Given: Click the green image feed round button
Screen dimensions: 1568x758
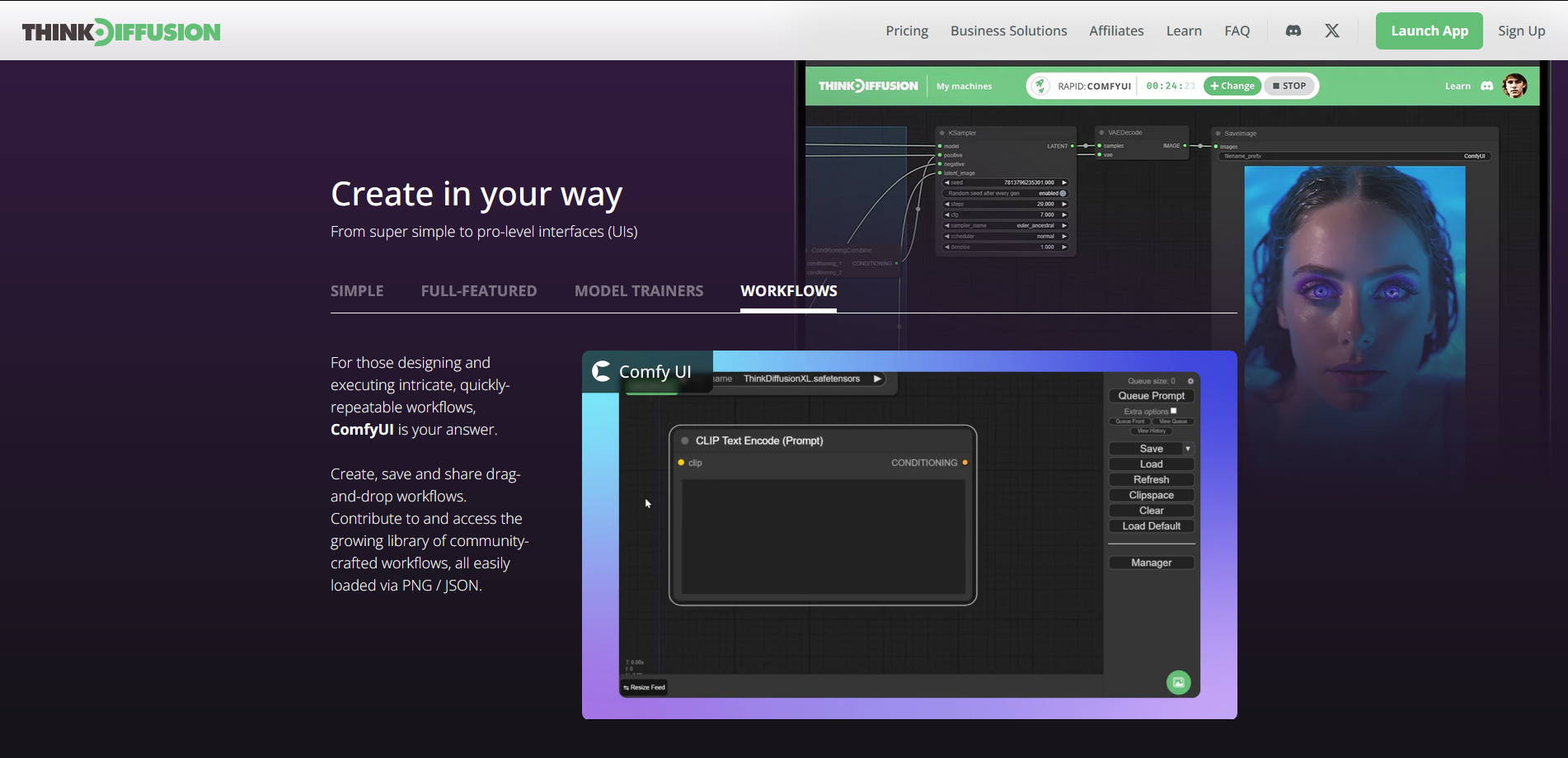Looking at the screenshot, I should 1179,682.
